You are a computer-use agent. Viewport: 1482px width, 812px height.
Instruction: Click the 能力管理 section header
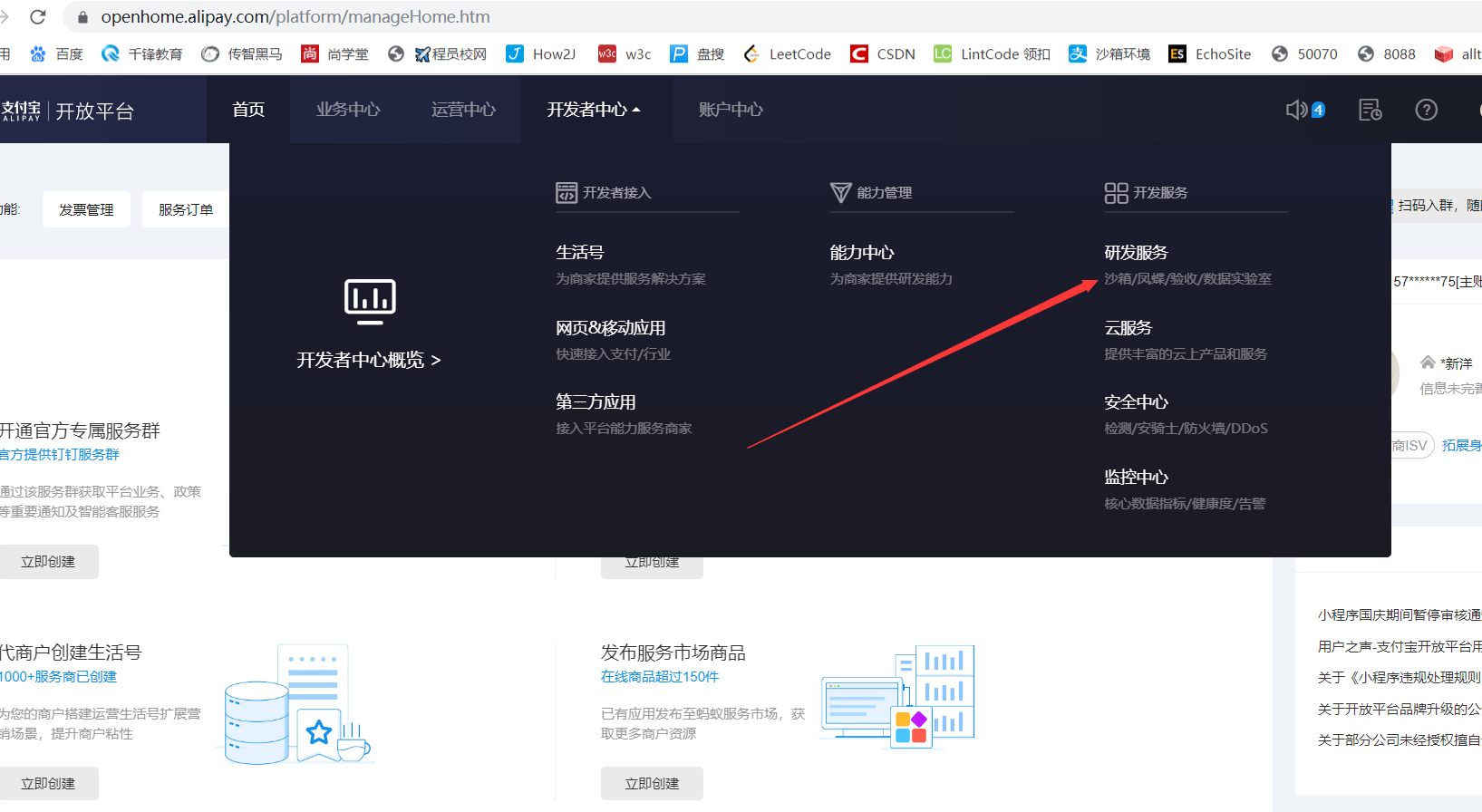[871, 192]
